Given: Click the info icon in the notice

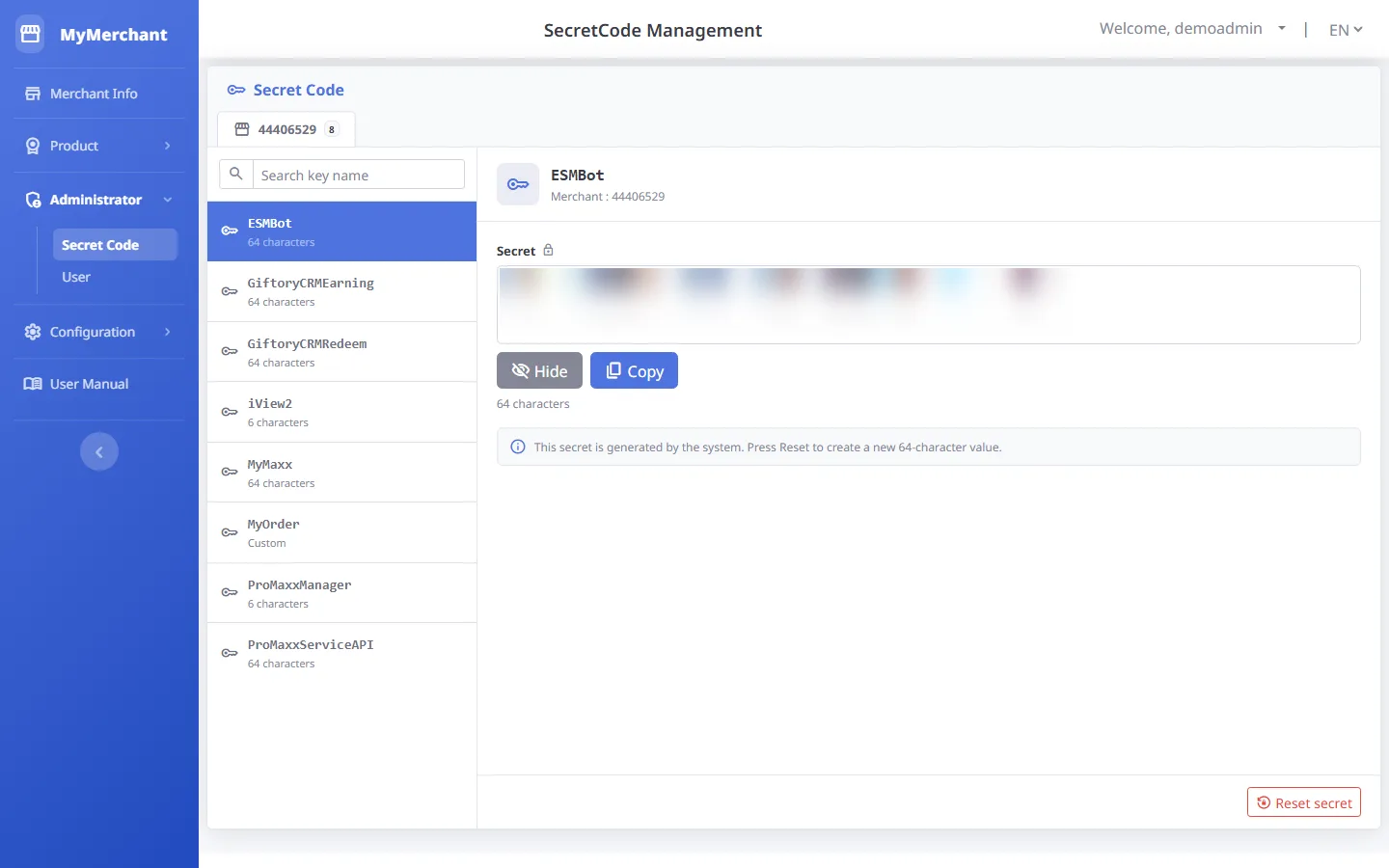Looking at the screenshot, I should (x=518, y=447).
